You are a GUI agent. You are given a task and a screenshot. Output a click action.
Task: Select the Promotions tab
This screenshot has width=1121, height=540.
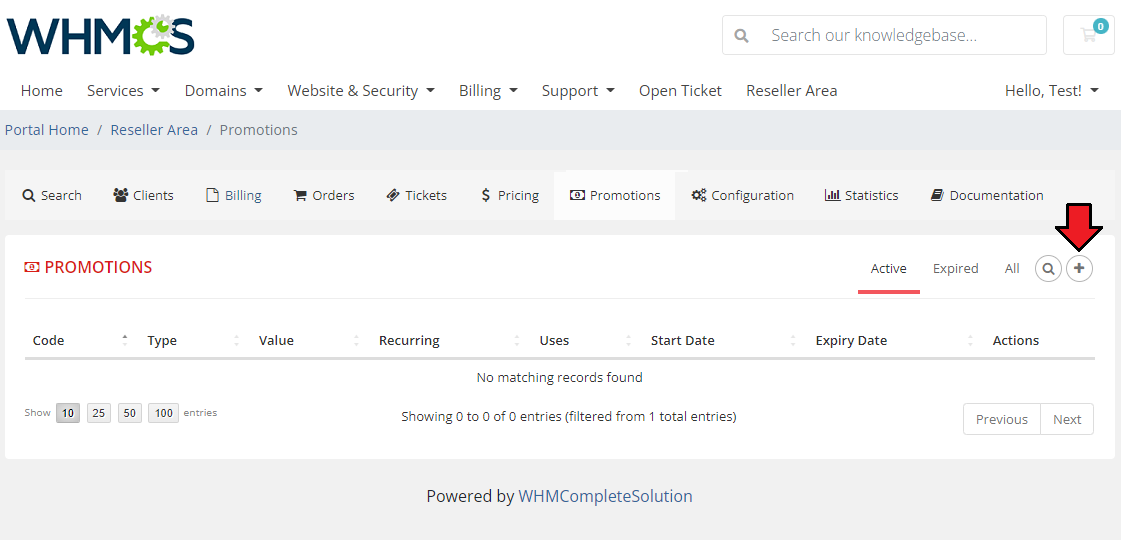pyautogui.click(x=615, y=195)
